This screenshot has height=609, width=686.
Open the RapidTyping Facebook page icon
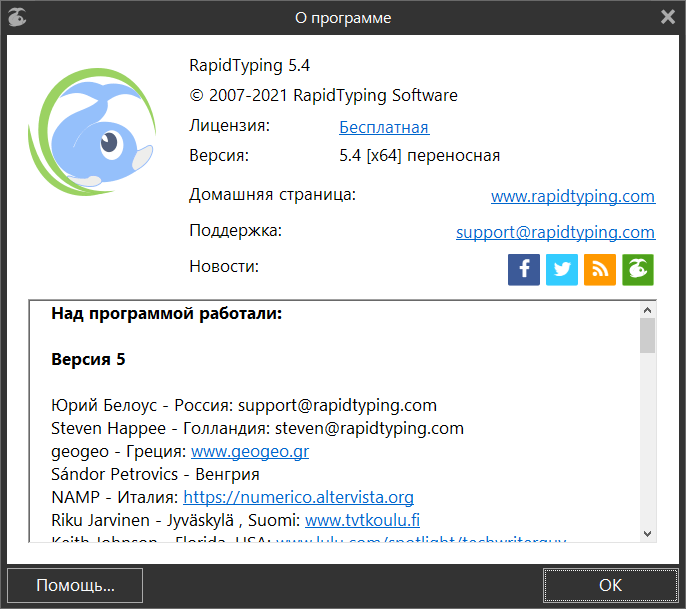pyautogui.click(x=524, y=270)
